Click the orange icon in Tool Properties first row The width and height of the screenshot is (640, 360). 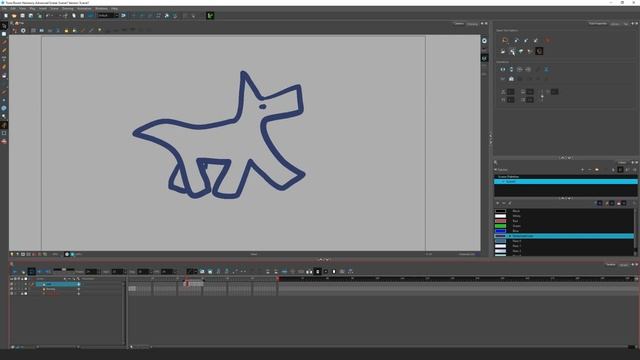pos(547,40)
